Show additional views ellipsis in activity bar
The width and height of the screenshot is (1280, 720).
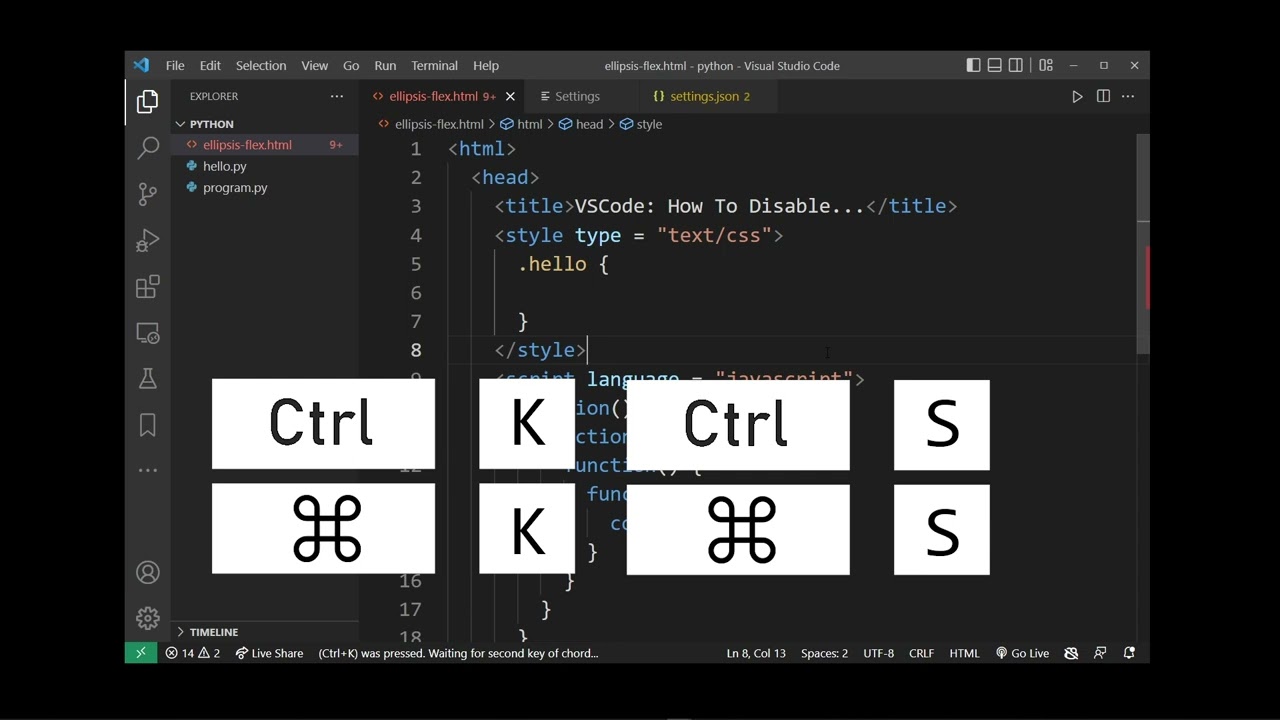pyautogui.click(x=148, y=470)
